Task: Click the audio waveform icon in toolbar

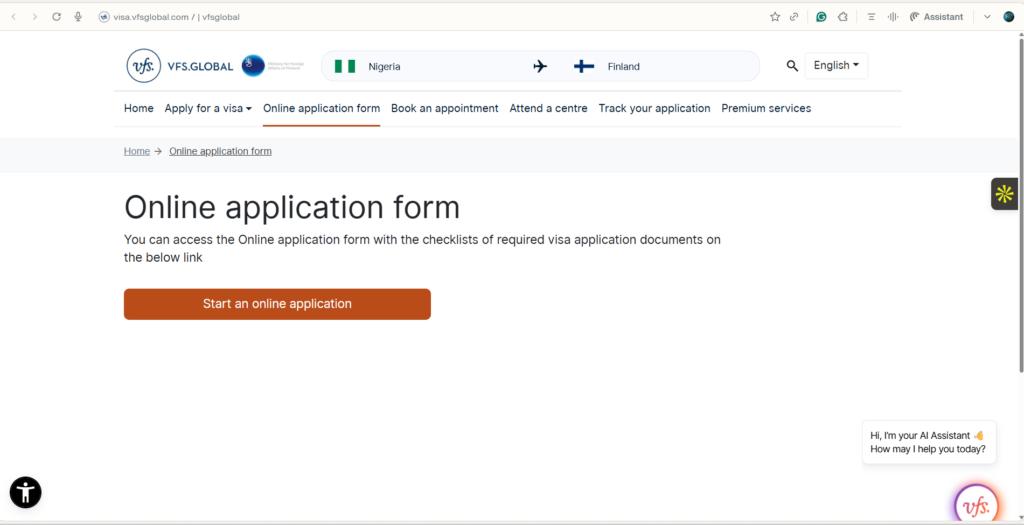Action: (893, 17)
